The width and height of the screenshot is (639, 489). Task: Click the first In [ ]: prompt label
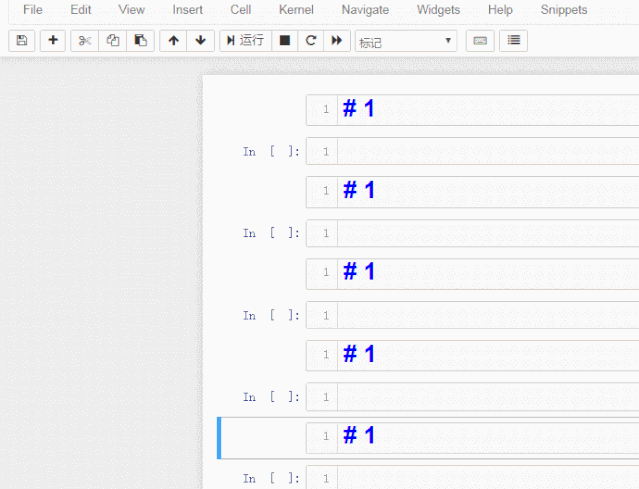coord(271,152)
